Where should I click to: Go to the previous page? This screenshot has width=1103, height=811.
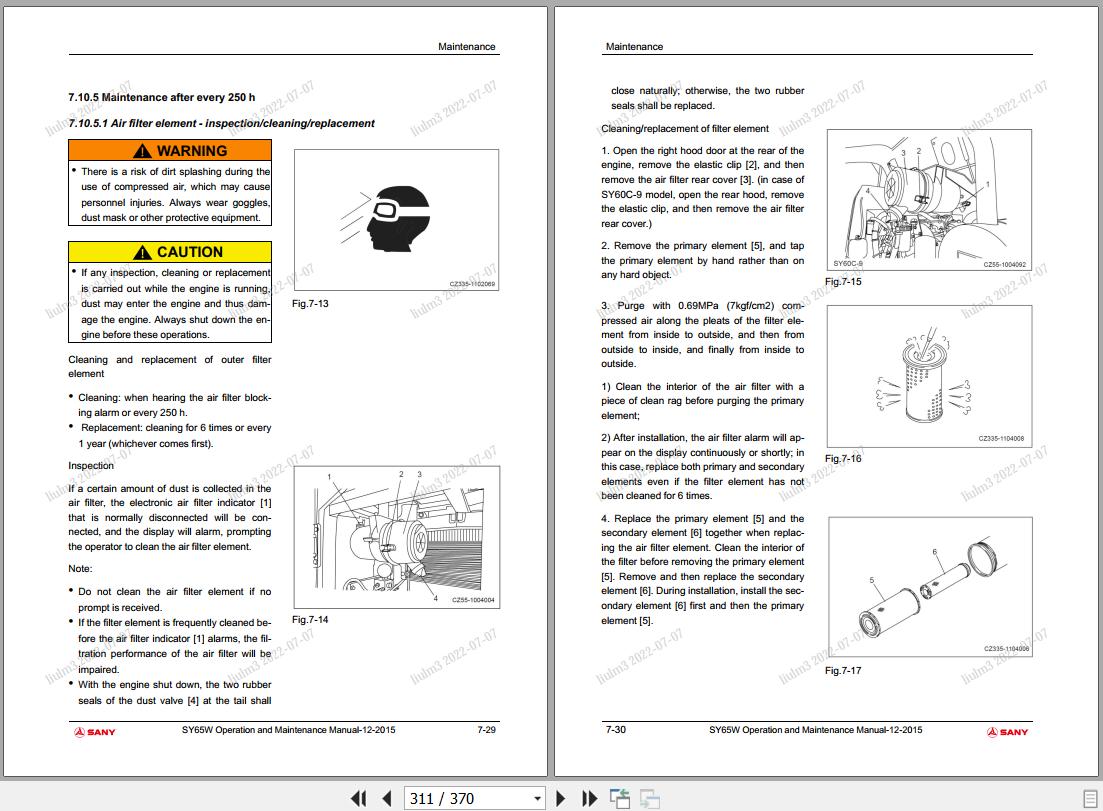click(x=386, y=798)
